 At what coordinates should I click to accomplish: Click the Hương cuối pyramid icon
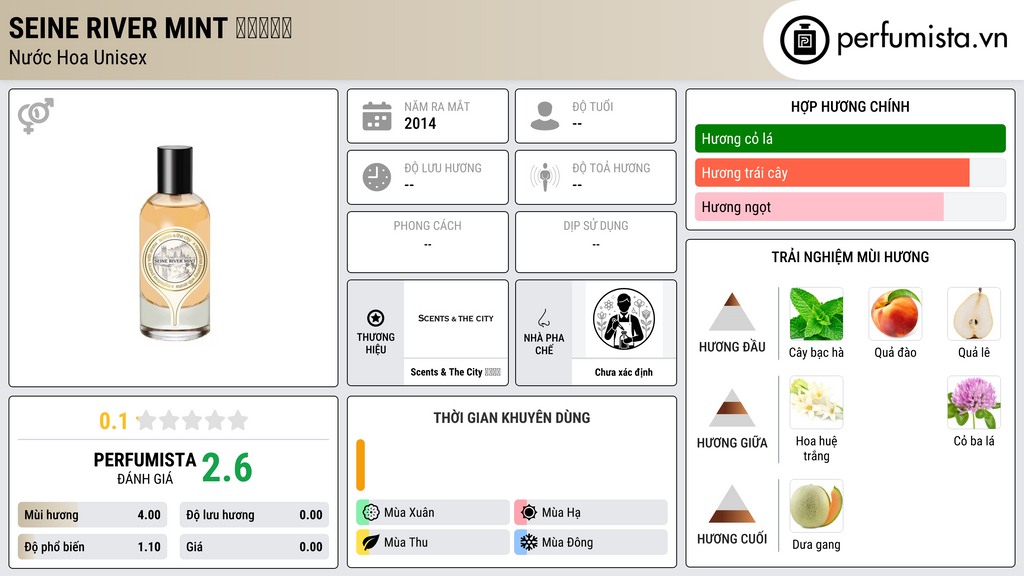732,504
